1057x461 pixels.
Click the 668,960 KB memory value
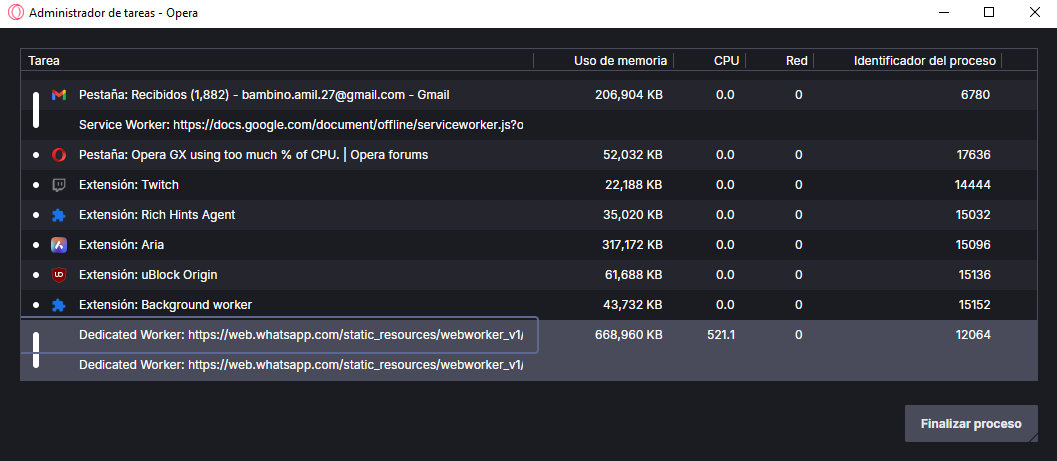pyautogui.click(x=629, y=335)
